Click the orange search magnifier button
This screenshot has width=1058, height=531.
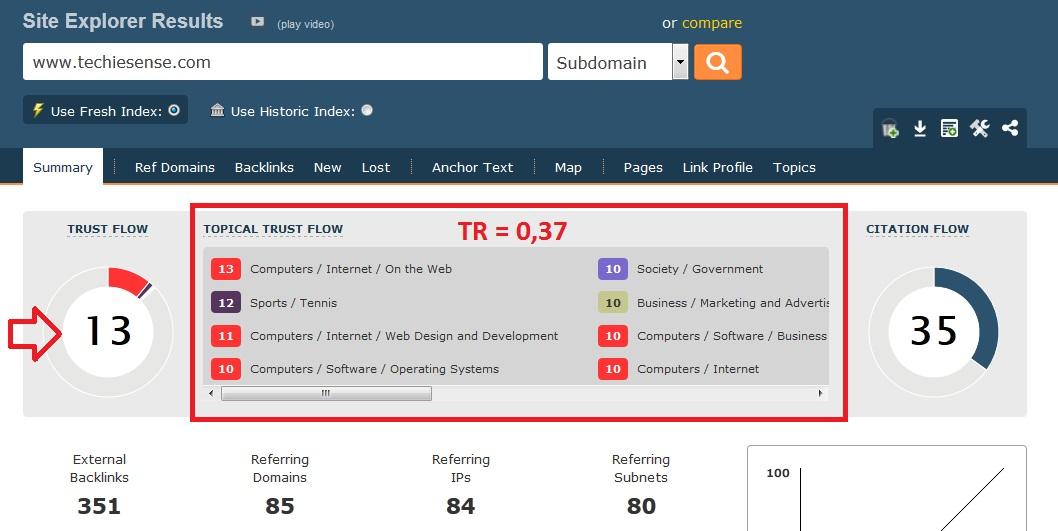tap(717, 62)
